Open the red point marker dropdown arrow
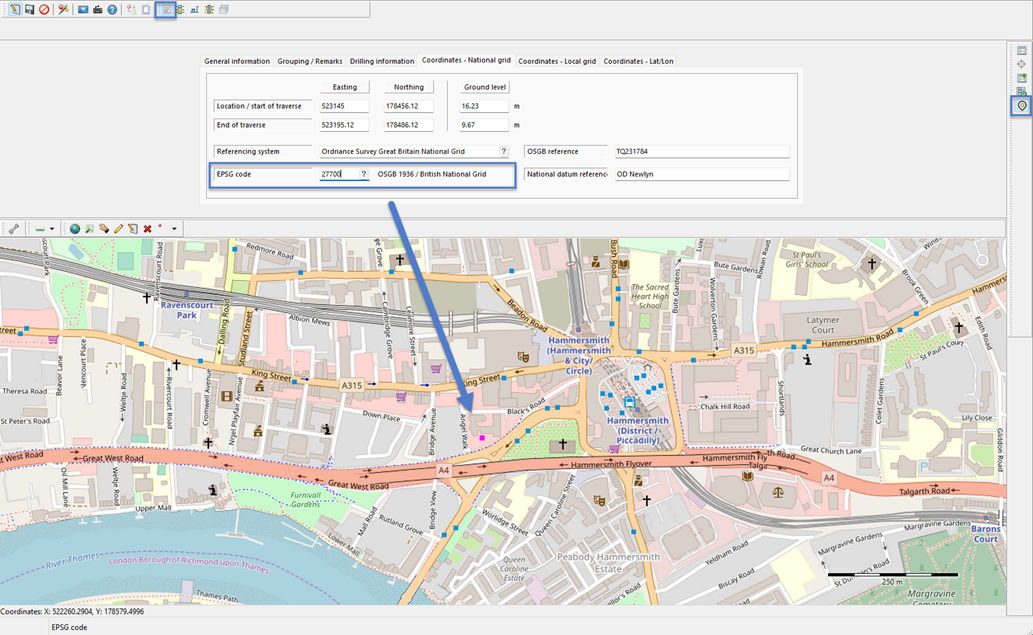 [x=174, y=229]
